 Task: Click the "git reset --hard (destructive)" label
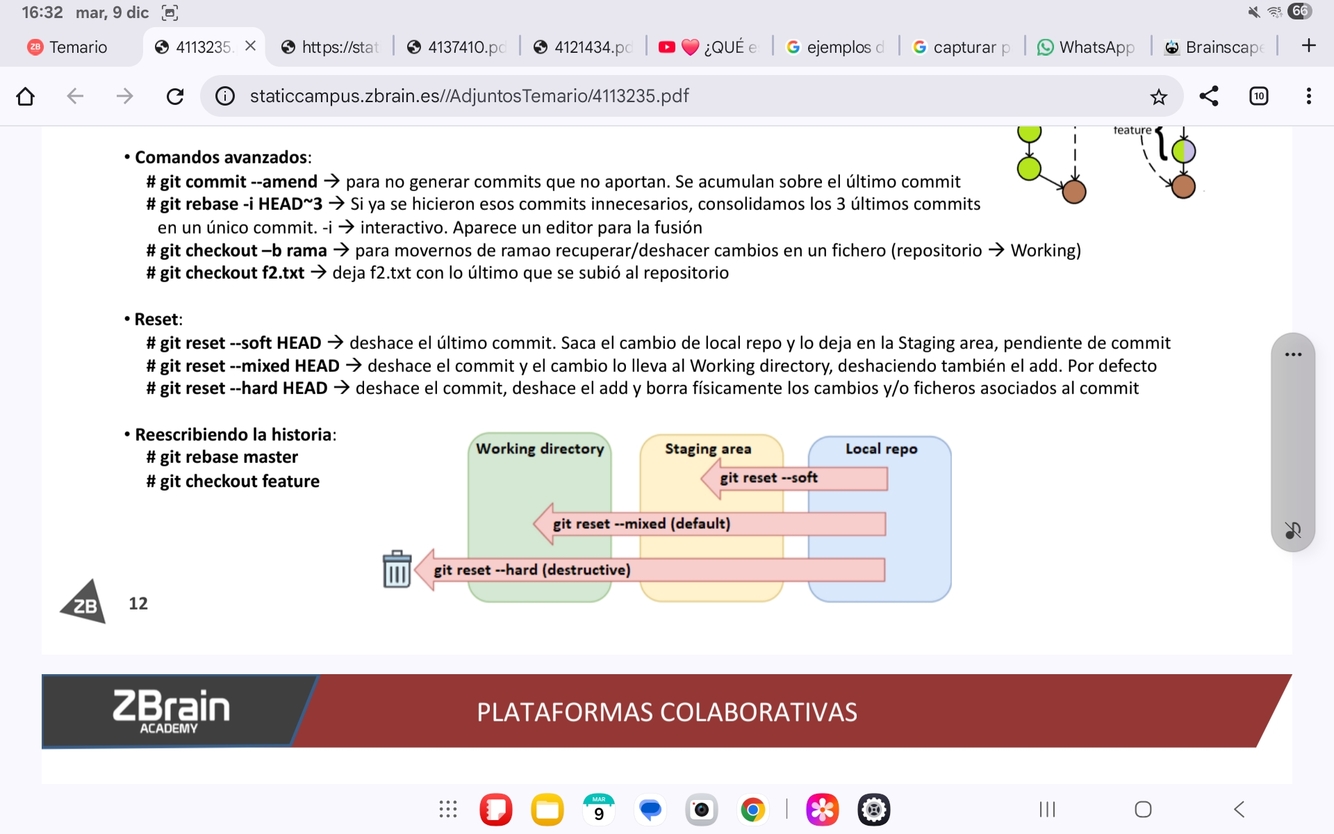click(532, 570)
